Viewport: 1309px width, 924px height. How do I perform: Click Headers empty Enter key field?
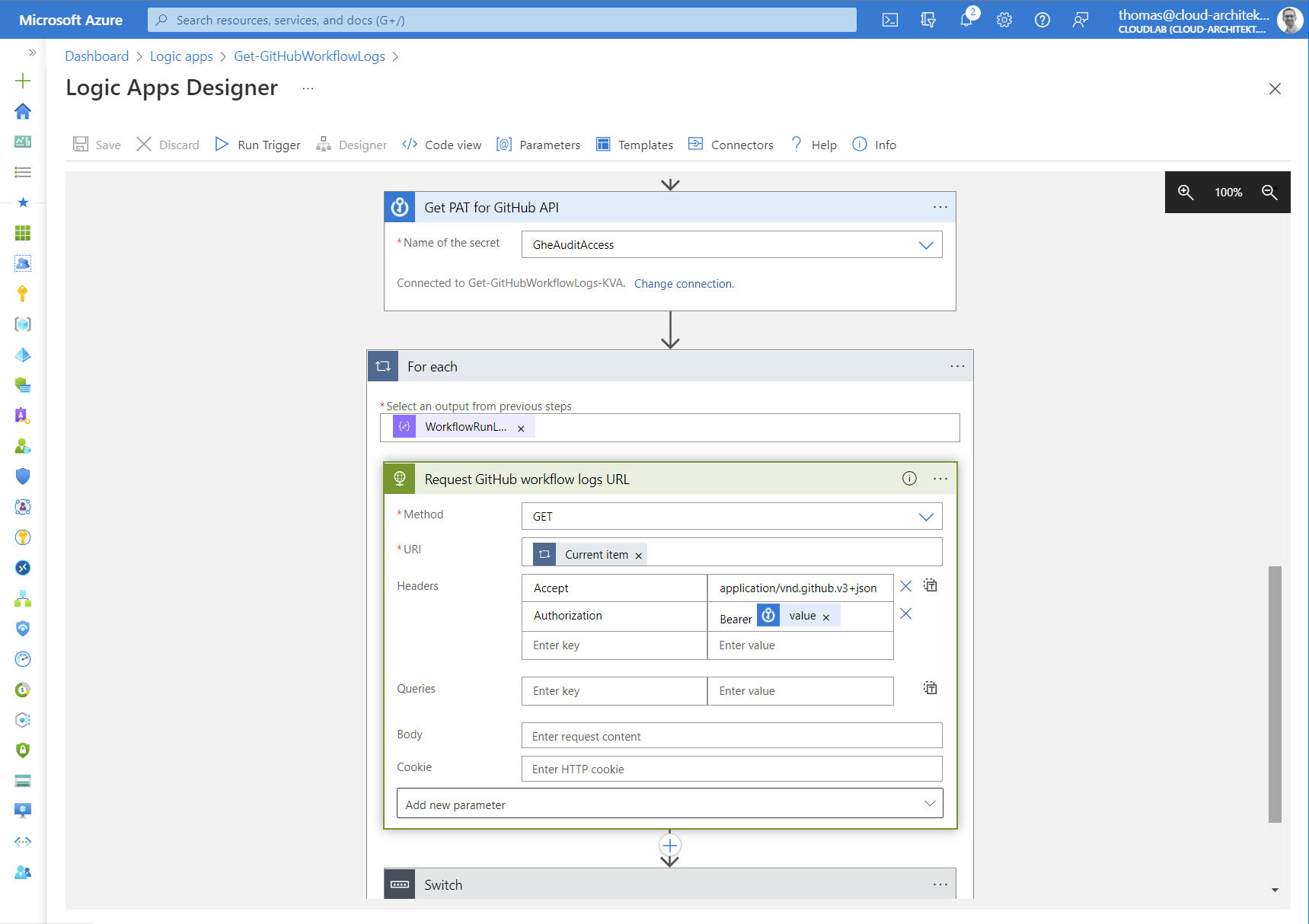tap(615, 645)
